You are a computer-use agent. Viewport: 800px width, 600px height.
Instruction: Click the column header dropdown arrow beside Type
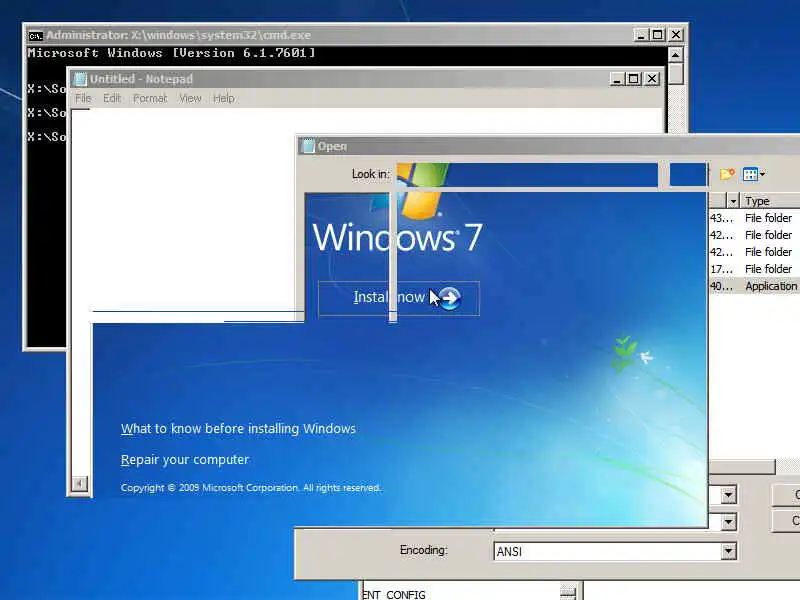733,201
